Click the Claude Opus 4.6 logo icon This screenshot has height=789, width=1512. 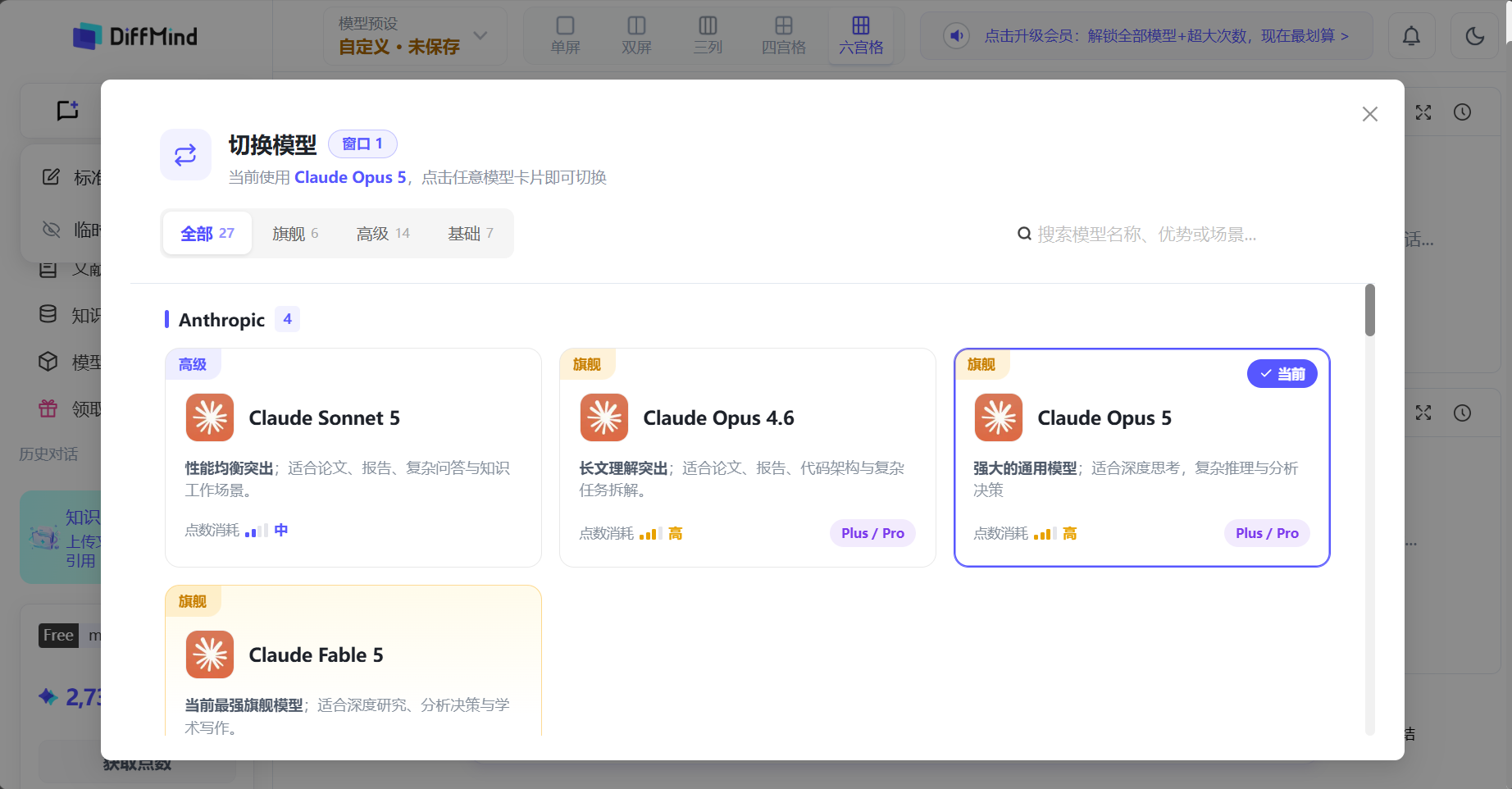(x=604, y=417)
